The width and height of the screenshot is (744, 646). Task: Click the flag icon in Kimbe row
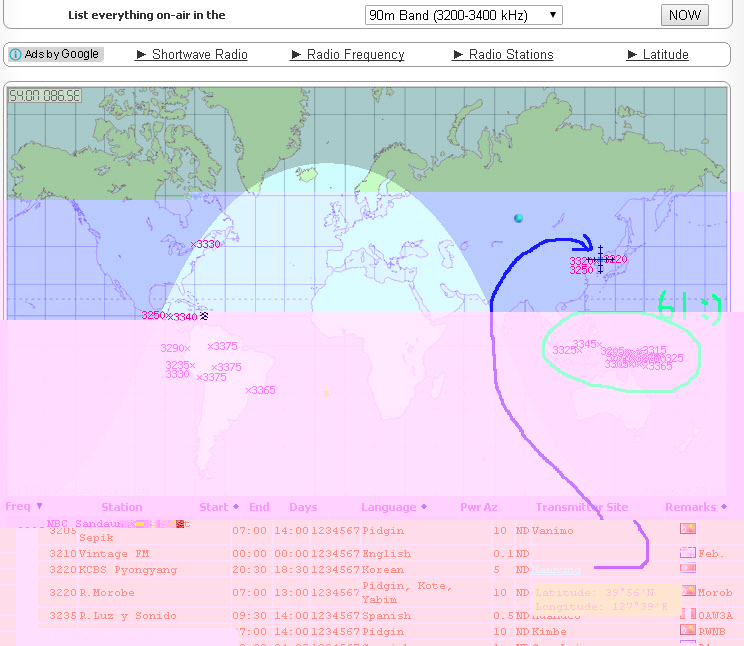pyautogui.click(x=688, y=630)
